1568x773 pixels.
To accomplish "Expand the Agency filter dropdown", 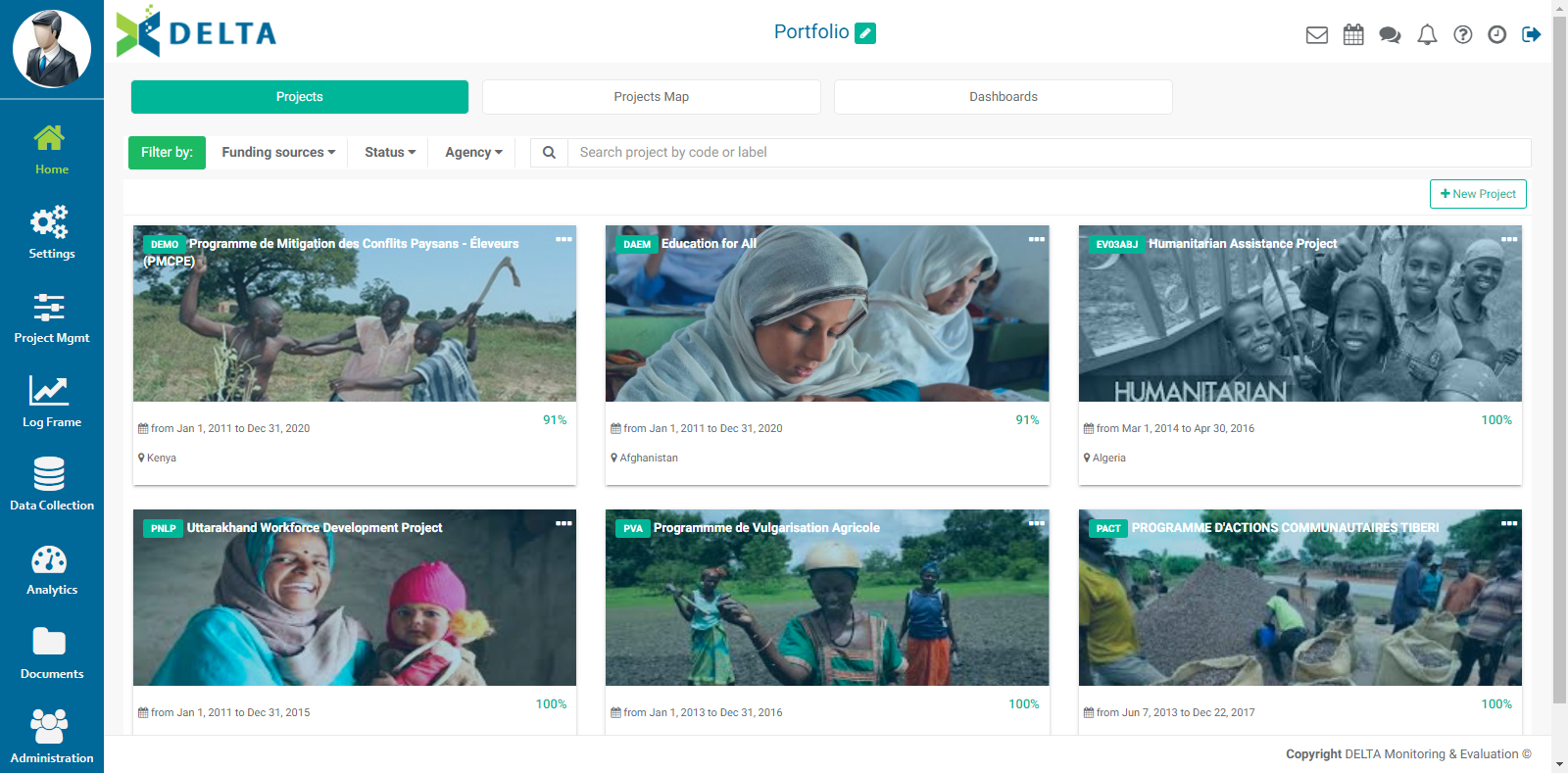I will (x=473, y=153).
